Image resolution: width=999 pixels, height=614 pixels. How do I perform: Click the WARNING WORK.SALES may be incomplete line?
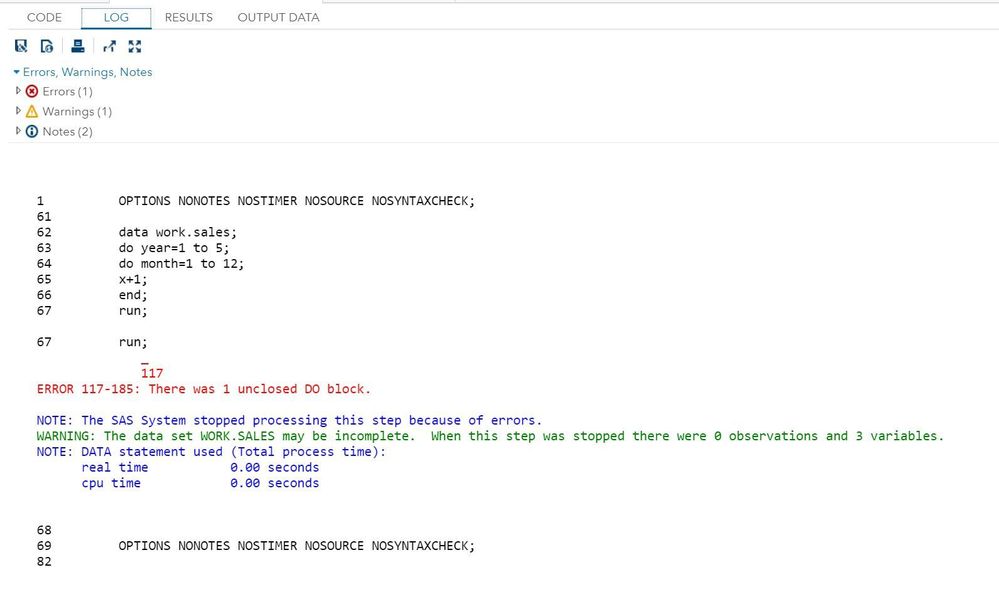(x=490, y=436)
